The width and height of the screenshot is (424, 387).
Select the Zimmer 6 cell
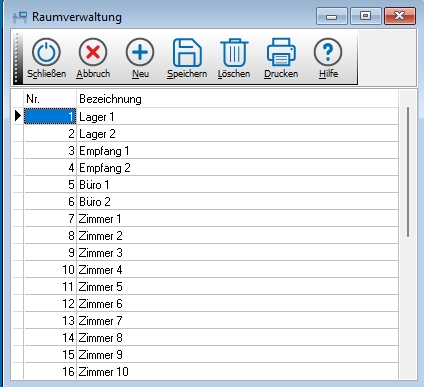[237, 304]
